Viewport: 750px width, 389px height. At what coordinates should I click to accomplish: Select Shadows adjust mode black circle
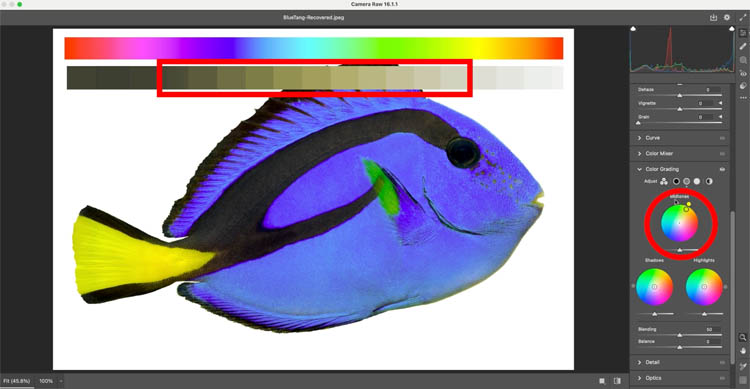676,181
